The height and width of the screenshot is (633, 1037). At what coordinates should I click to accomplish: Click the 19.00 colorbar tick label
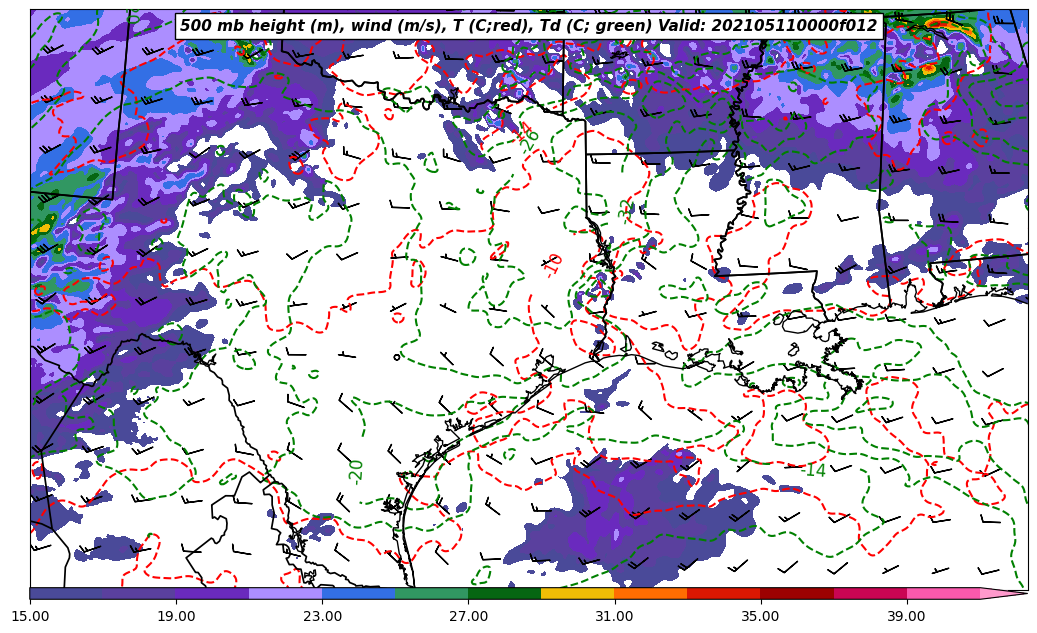click(176, 616)
